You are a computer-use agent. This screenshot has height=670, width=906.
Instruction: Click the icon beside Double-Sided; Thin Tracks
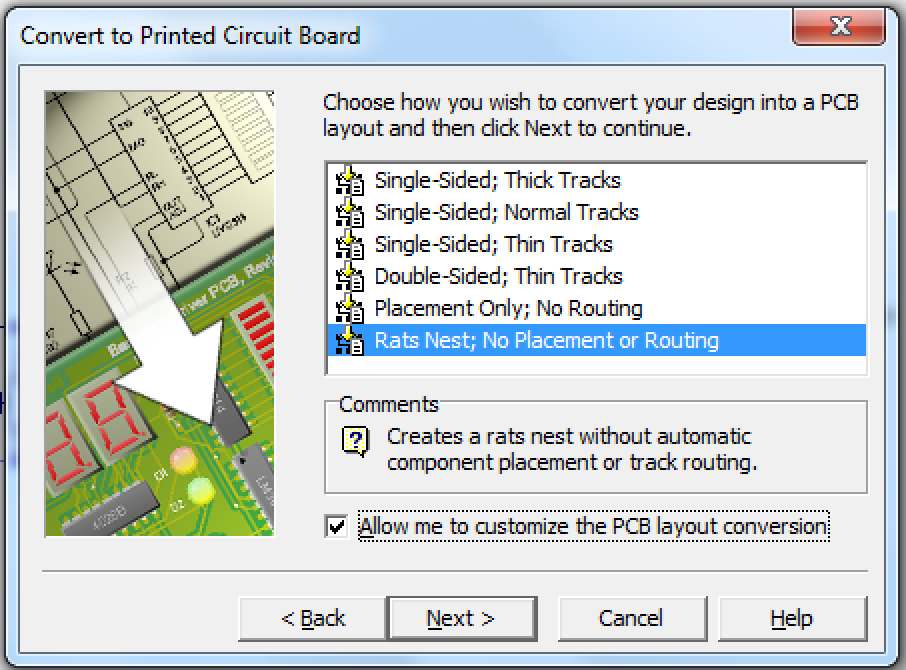pos(350,277)
